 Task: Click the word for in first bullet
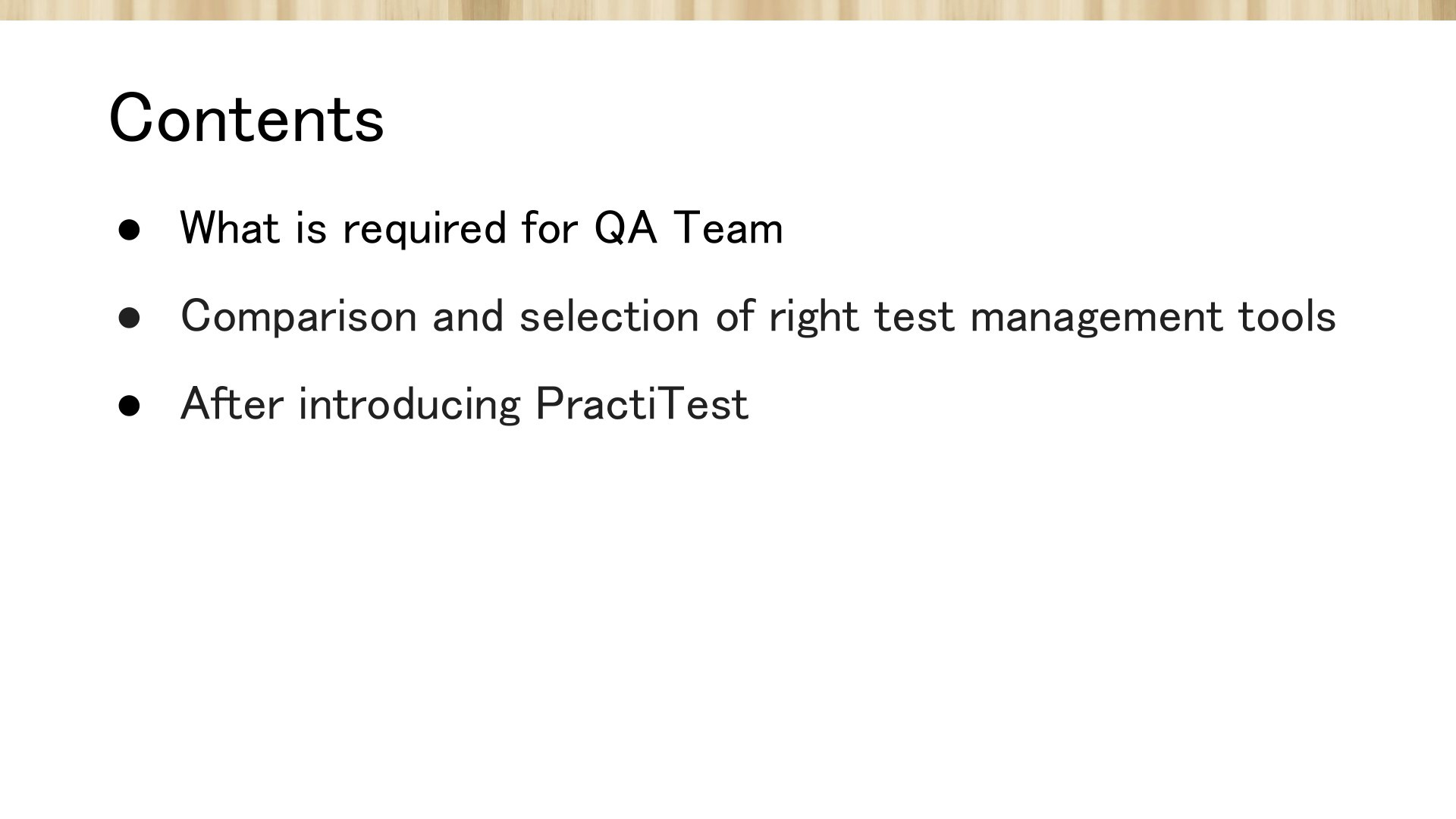[550, 227]
